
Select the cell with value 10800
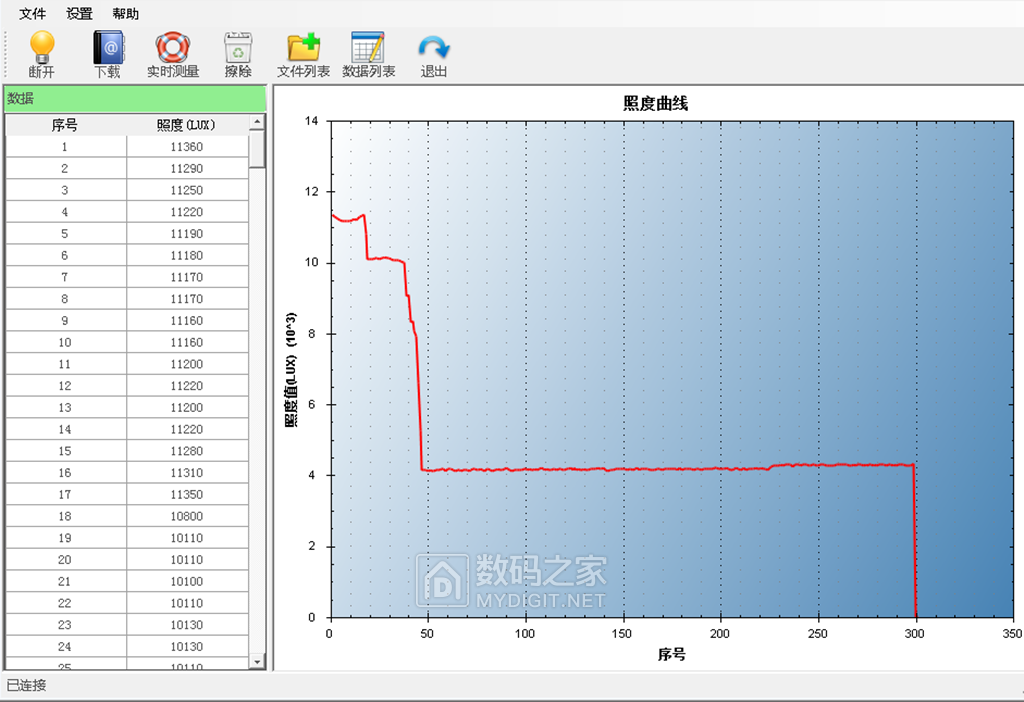coord(187,516)
